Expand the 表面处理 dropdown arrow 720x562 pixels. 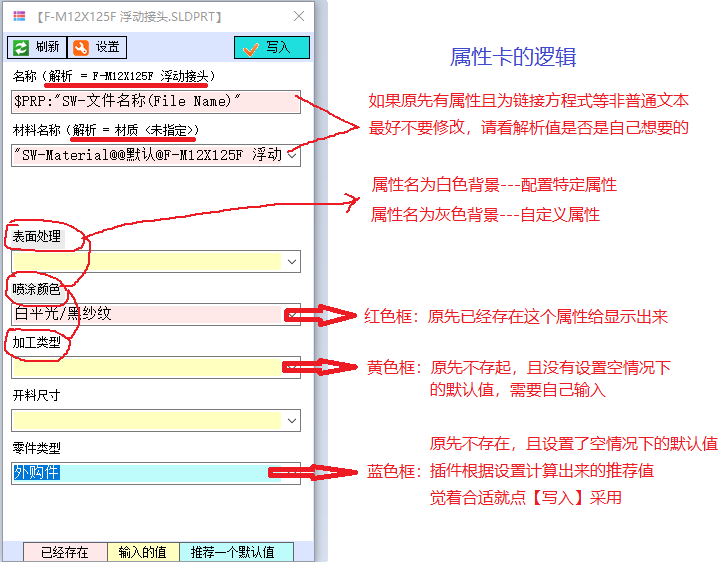click(x=292, y=262)
